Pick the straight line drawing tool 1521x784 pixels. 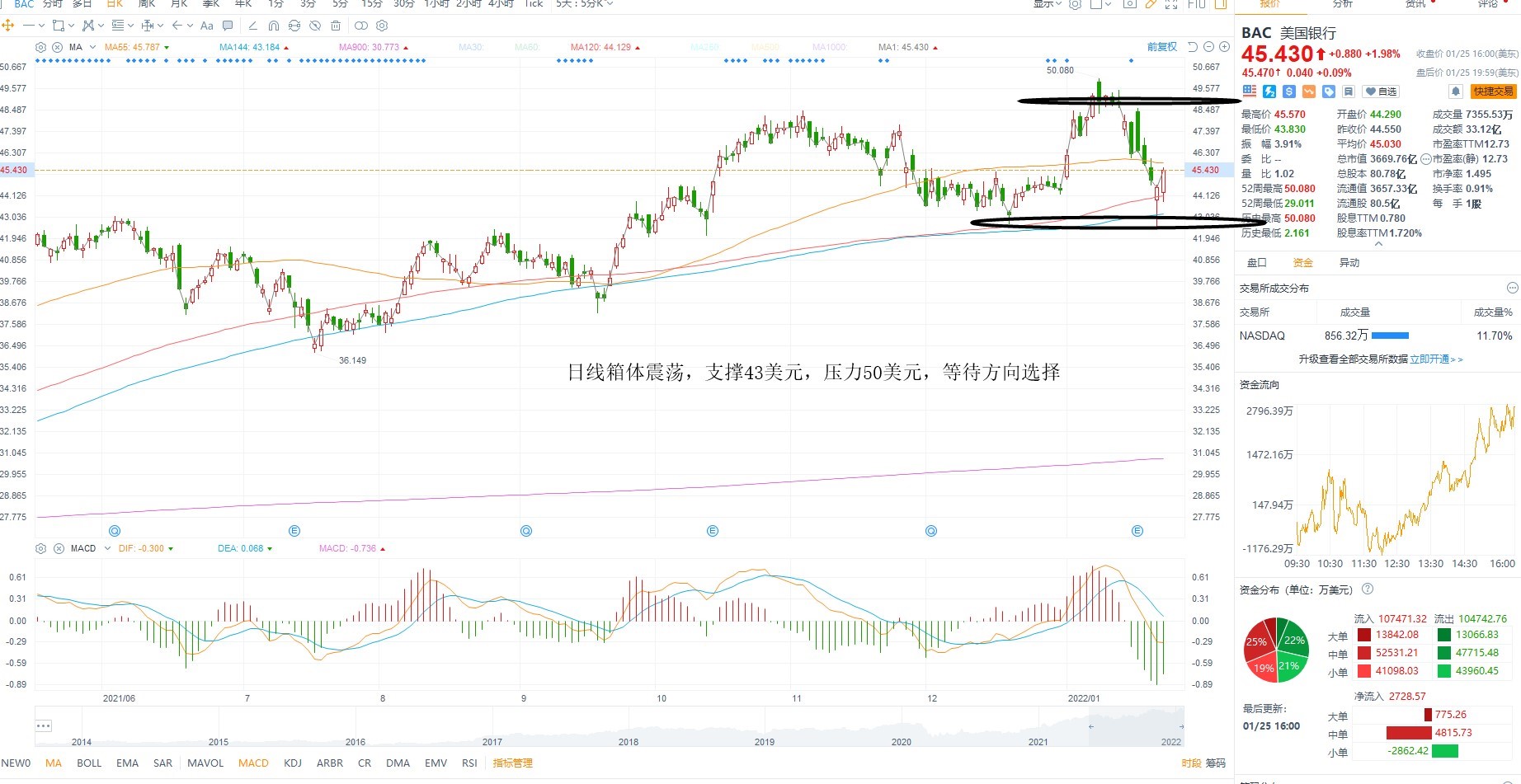tap(29, 26)
